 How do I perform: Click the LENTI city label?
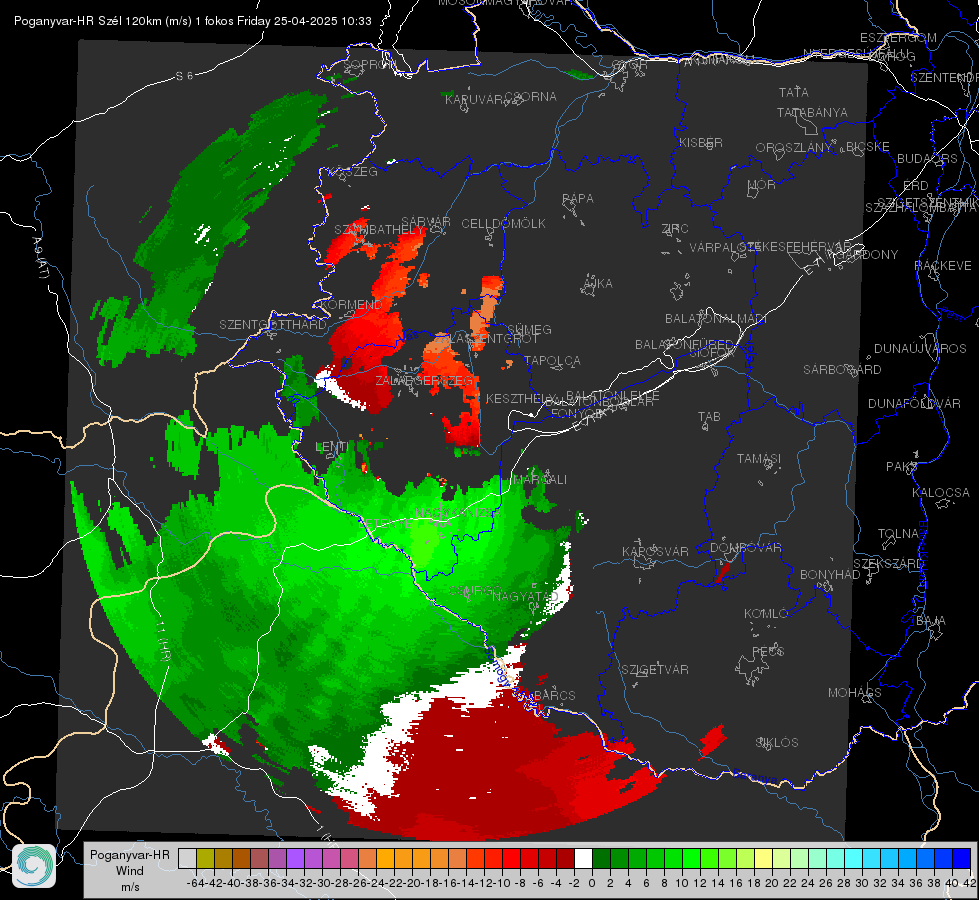(332, 447)
